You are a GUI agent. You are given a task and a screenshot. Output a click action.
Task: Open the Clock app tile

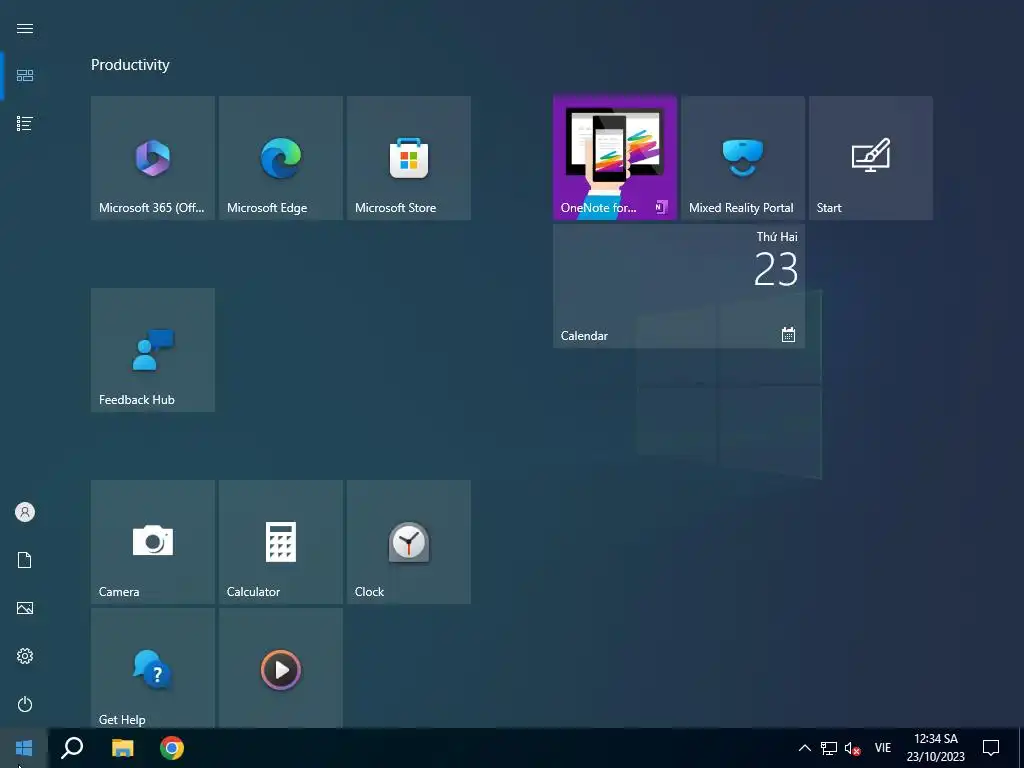click(409, 542)
